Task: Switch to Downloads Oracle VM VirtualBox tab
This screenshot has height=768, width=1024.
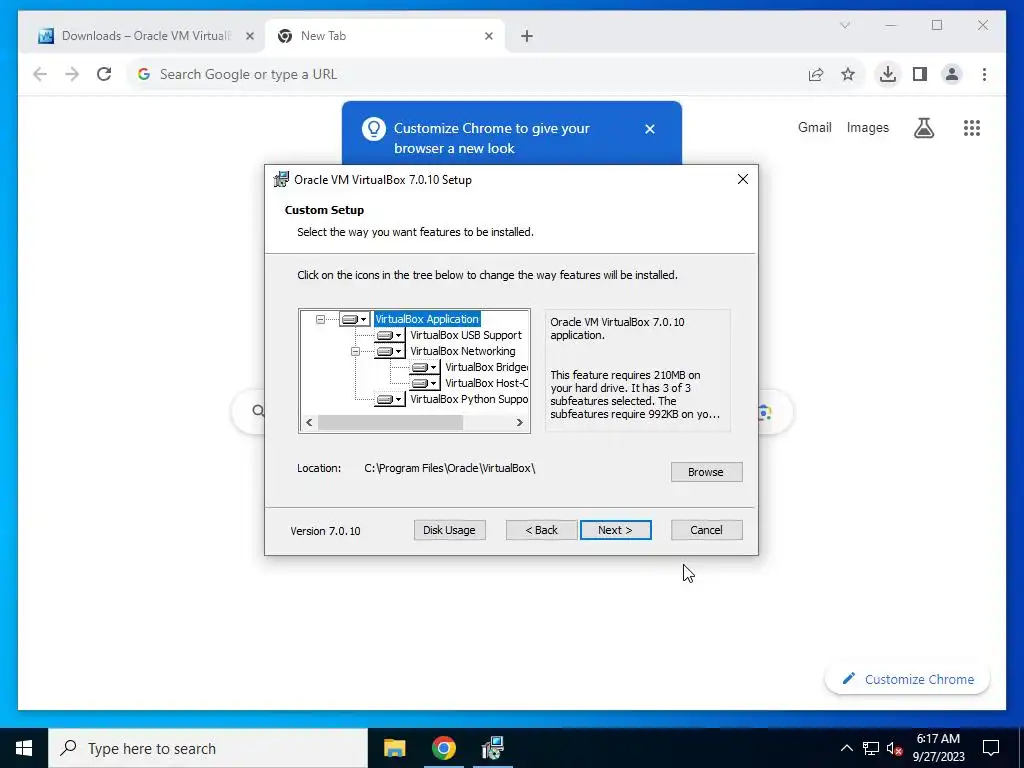Action: pos(140,36)
